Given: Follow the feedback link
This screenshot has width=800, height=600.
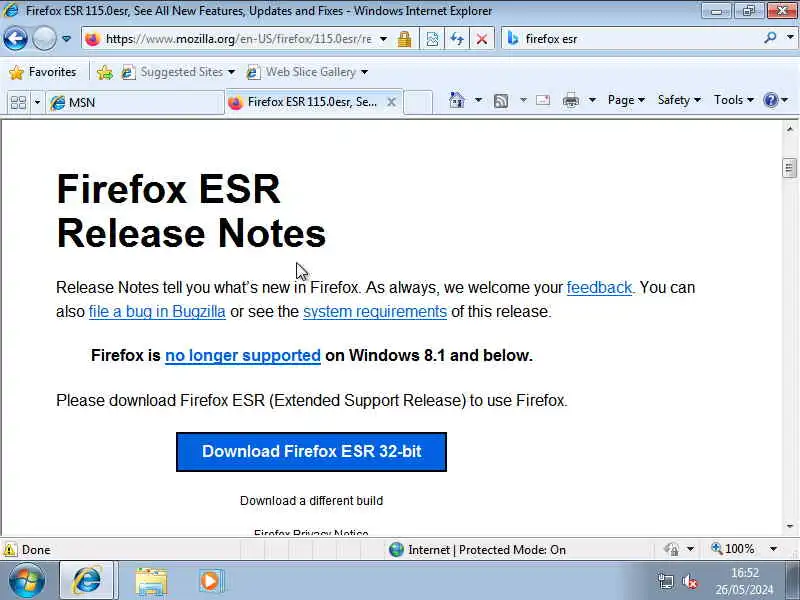Looking at the screenshot, I should 599,287.
